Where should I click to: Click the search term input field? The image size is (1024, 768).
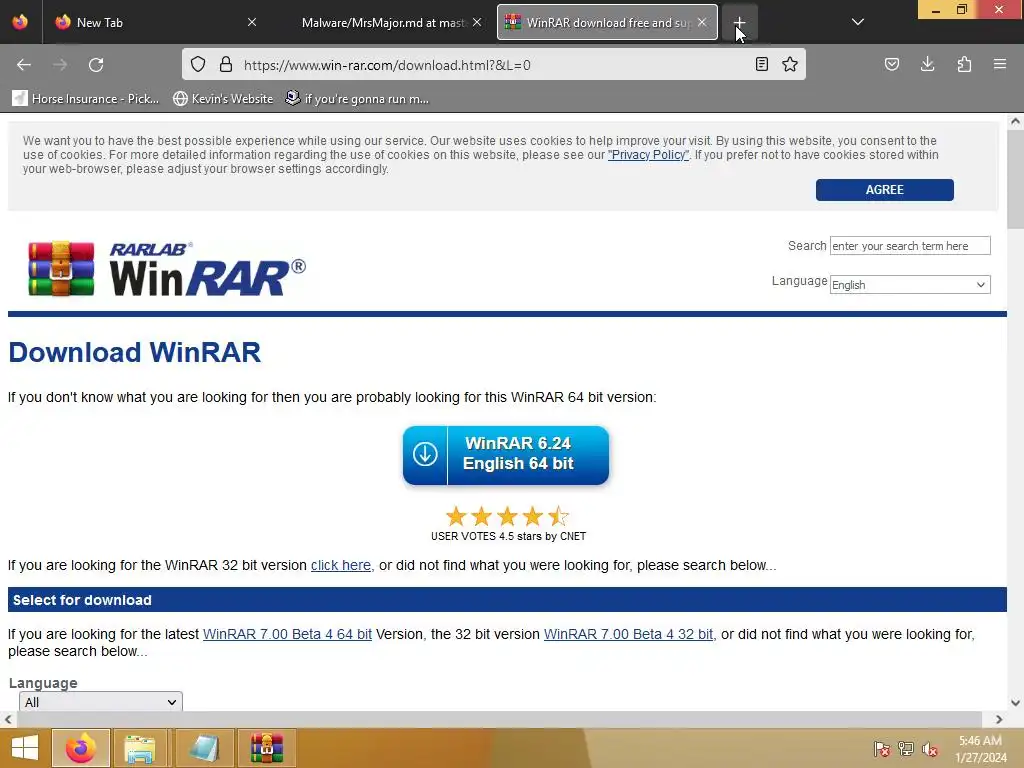[910, 246]
